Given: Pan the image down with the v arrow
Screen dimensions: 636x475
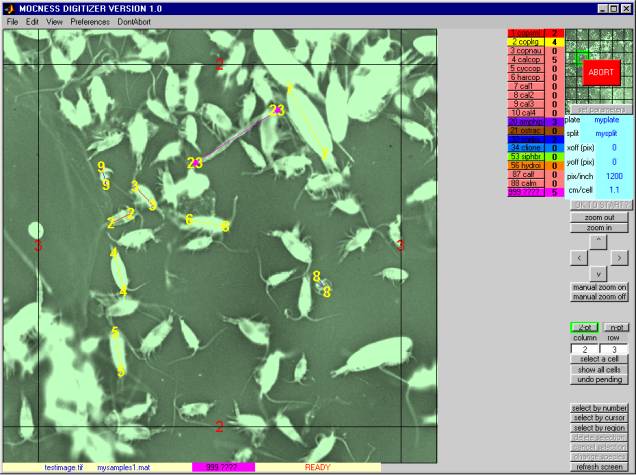Looking at the screenshot, I should (x=598, y=274).
